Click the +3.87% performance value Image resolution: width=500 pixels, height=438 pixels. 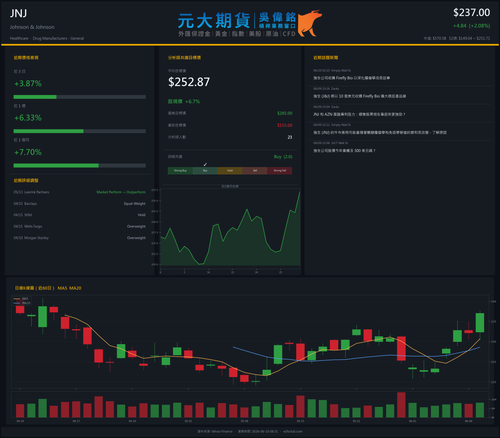[28, 83]
